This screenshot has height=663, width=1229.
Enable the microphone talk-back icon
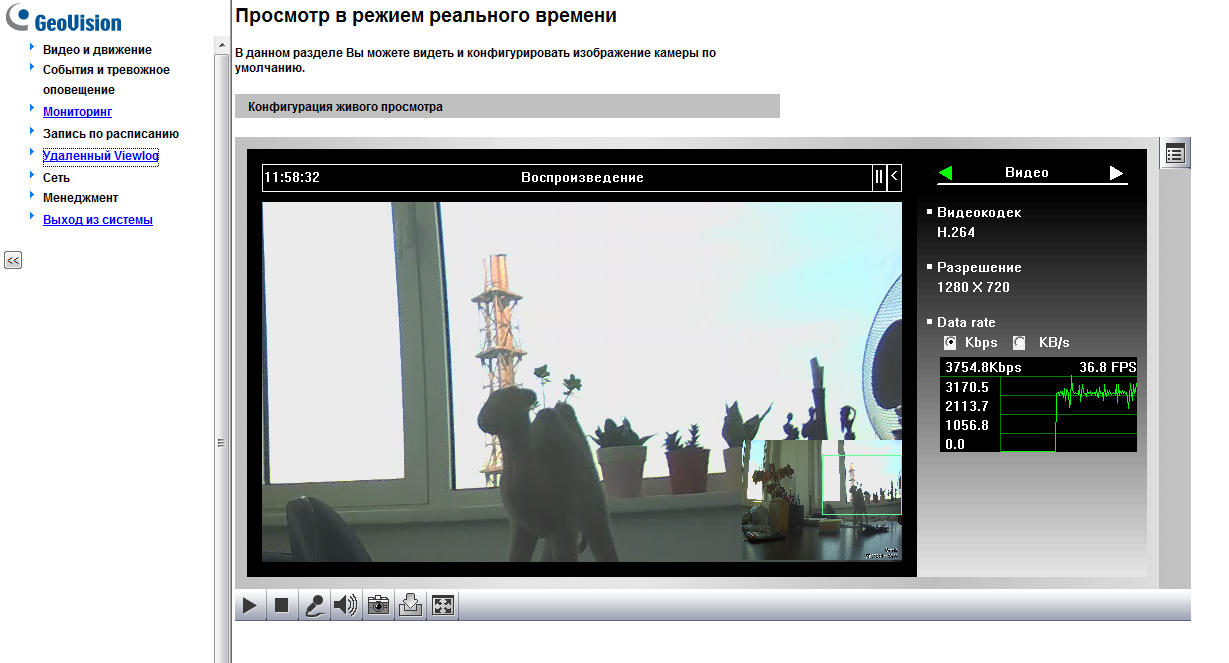point(314,605)
